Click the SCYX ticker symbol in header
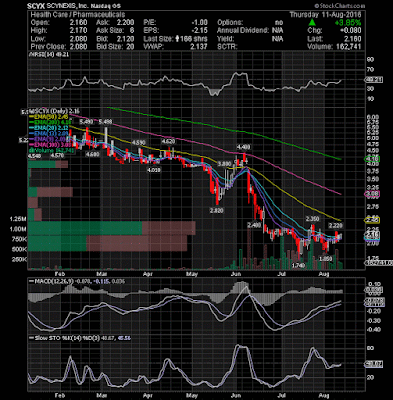The height and width of the screenshot is (400, 393). (x=36, y=6)
